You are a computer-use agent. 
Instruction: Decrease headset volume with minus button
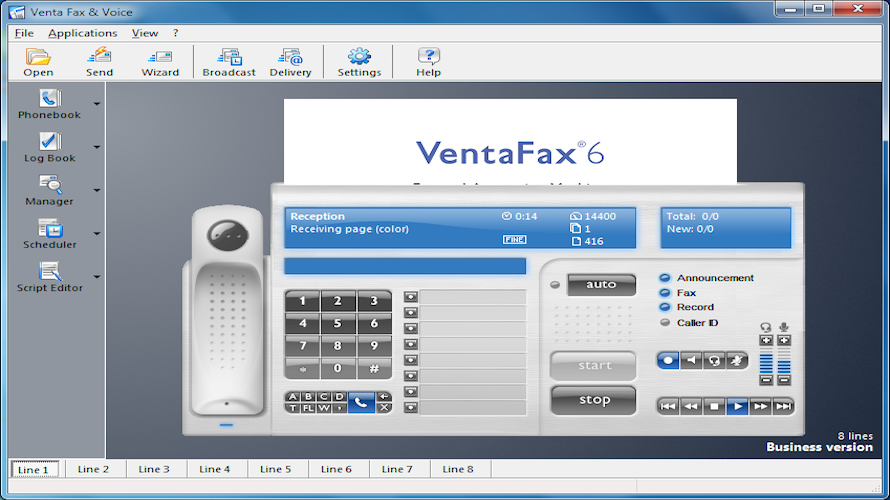766,380
